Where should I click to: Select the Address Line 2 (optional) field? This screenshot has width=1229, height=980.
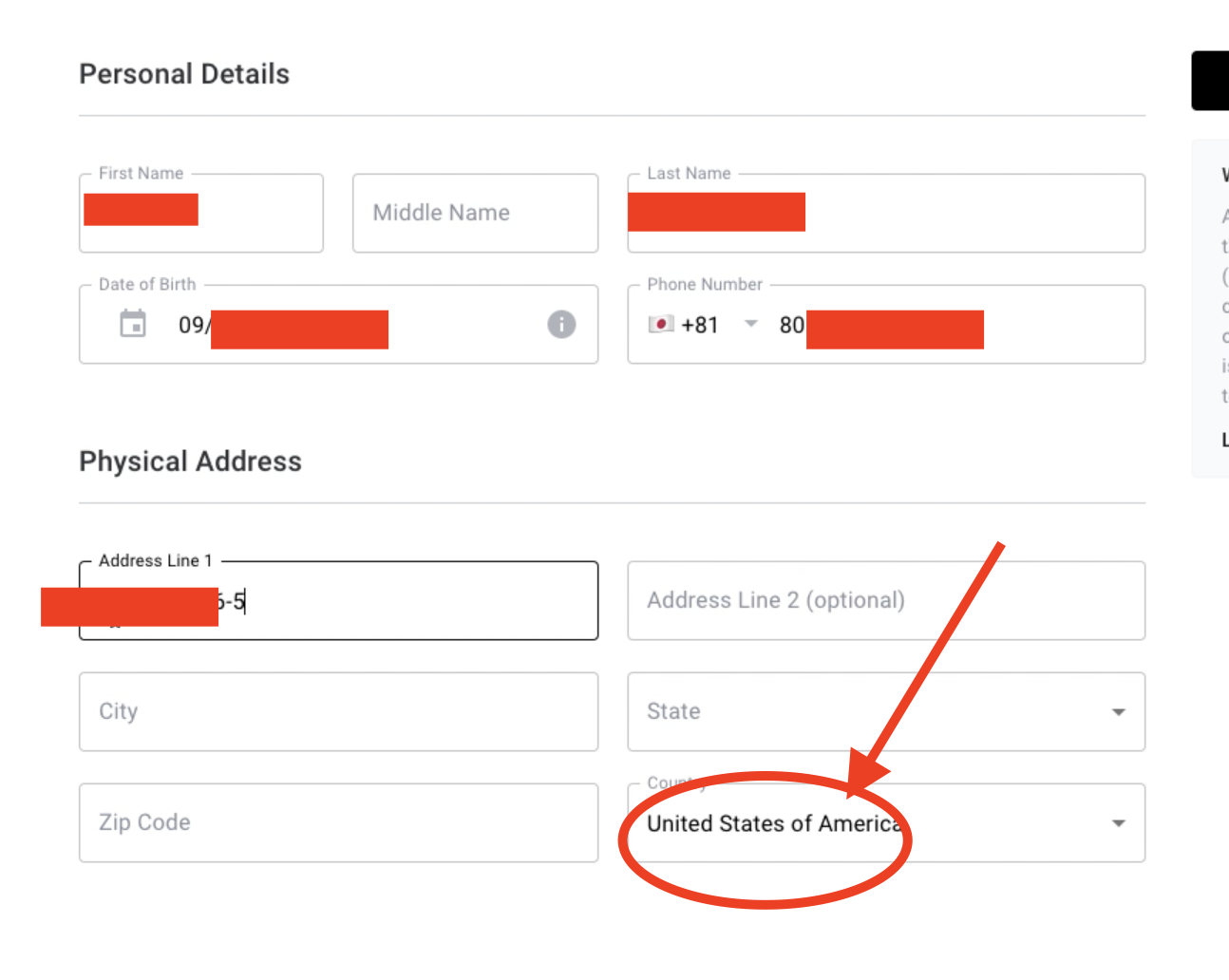coord(885,601)
